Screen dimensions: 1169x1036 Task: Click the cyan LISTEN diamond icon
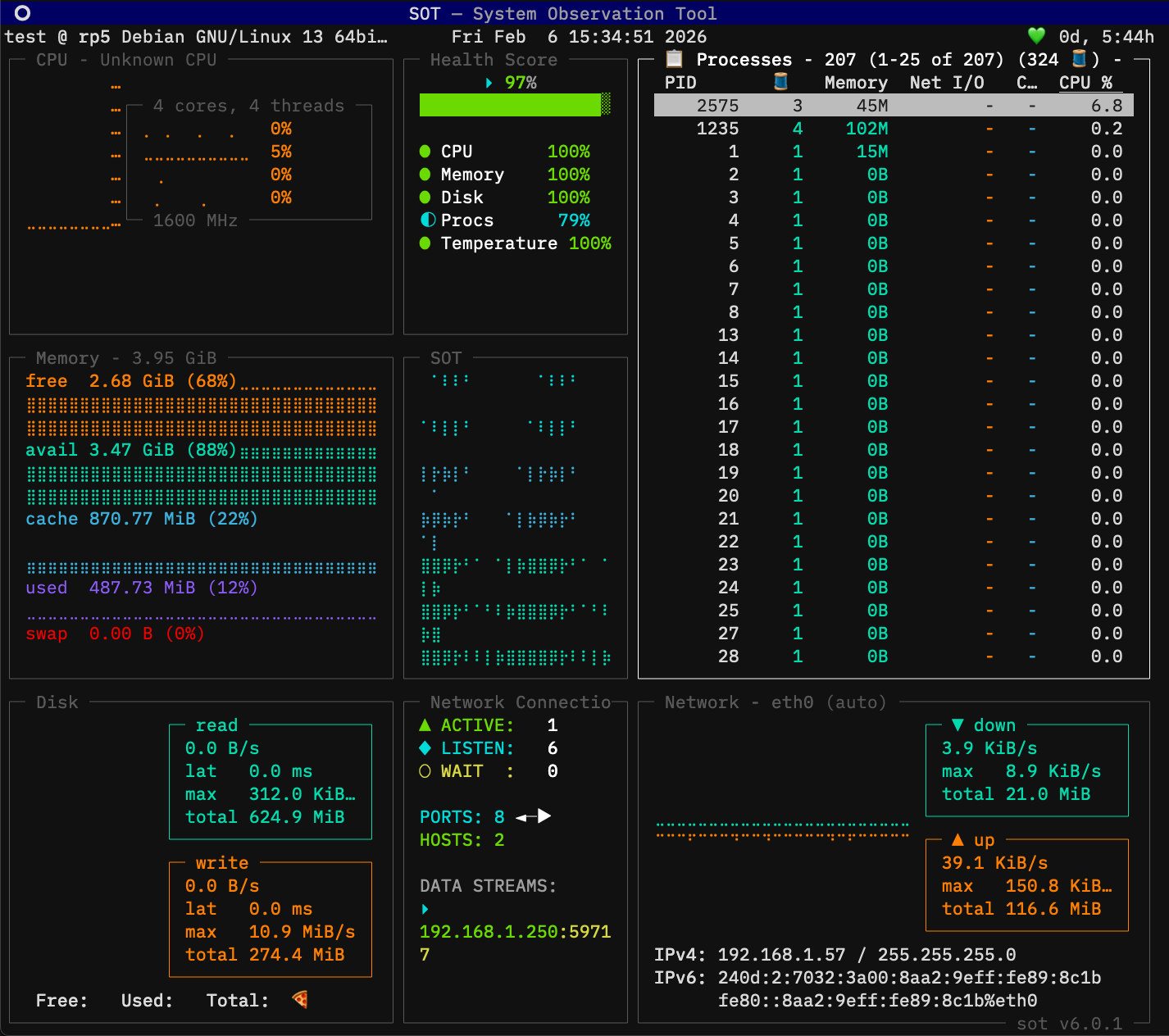pyautogui.click(x=425, y=747)
